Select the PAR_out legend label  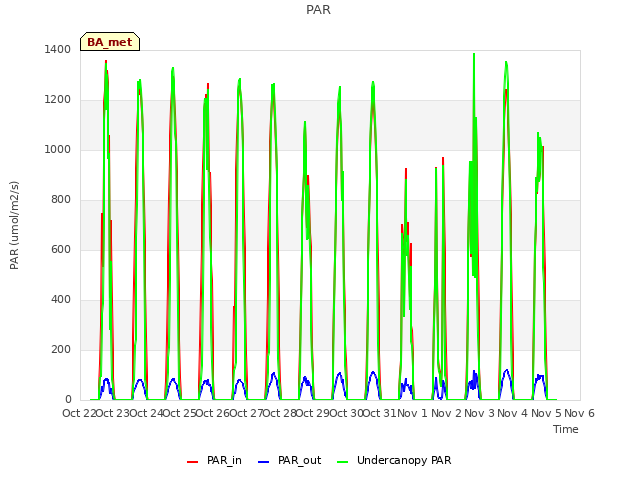coord(300,460)
